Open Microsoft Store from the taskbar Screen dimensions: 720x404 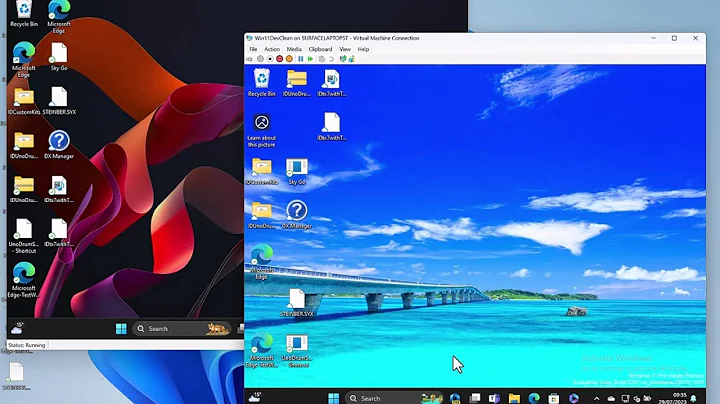point(553,398)
